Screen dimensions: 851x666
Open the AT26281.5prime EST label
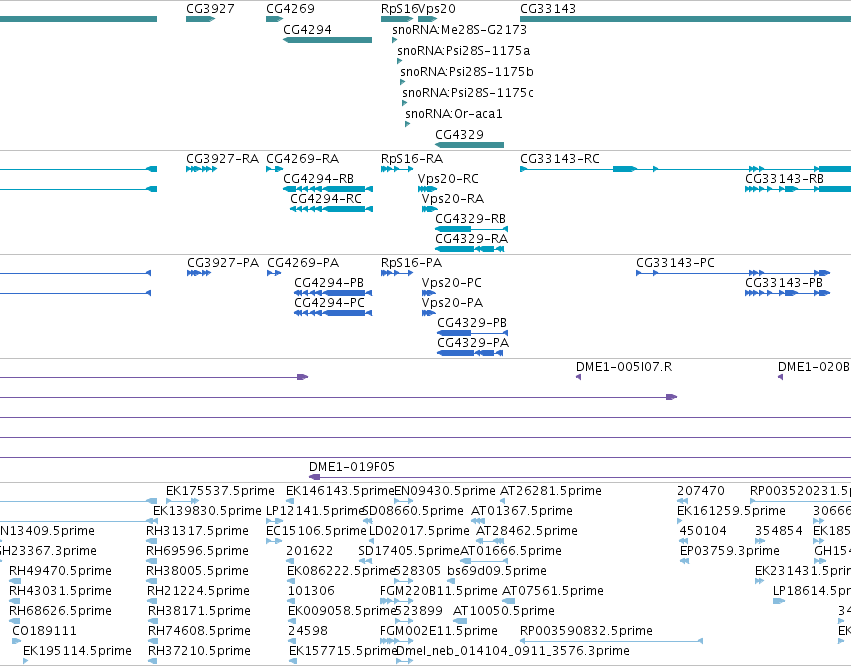tap(550, 491)
